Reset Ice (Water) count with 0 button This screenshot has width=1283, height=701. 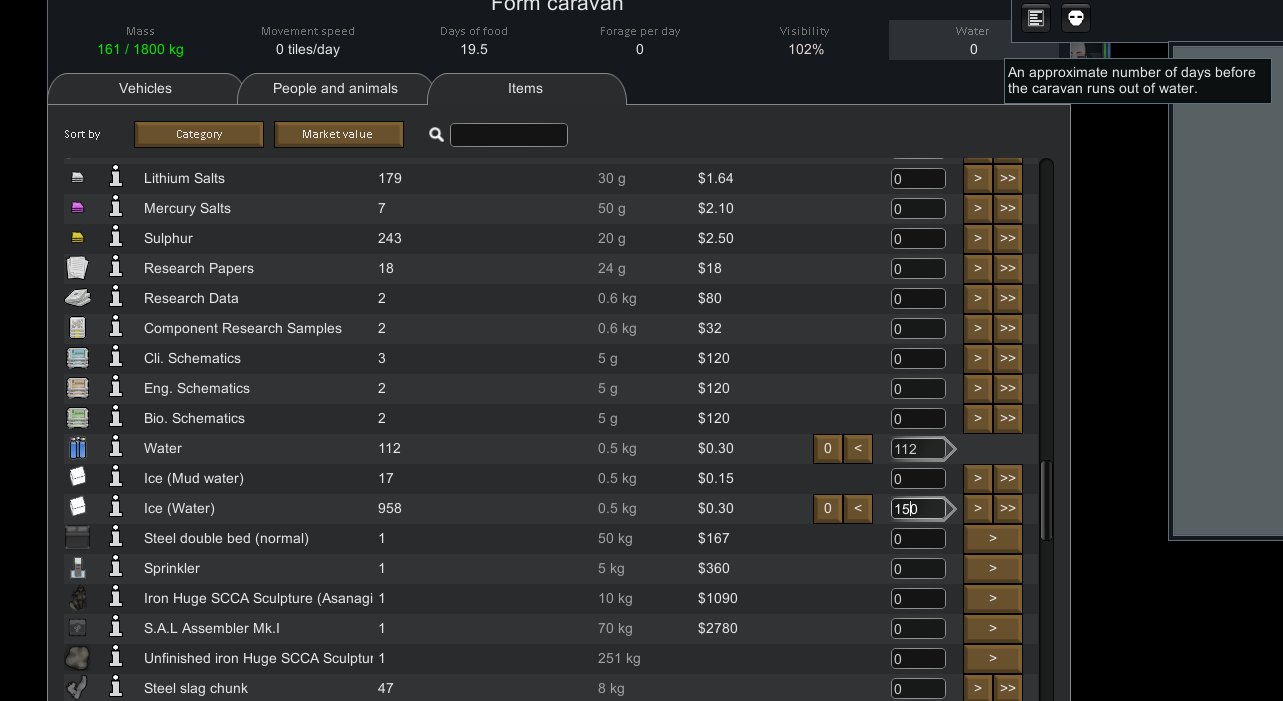(x=827, y=508)
